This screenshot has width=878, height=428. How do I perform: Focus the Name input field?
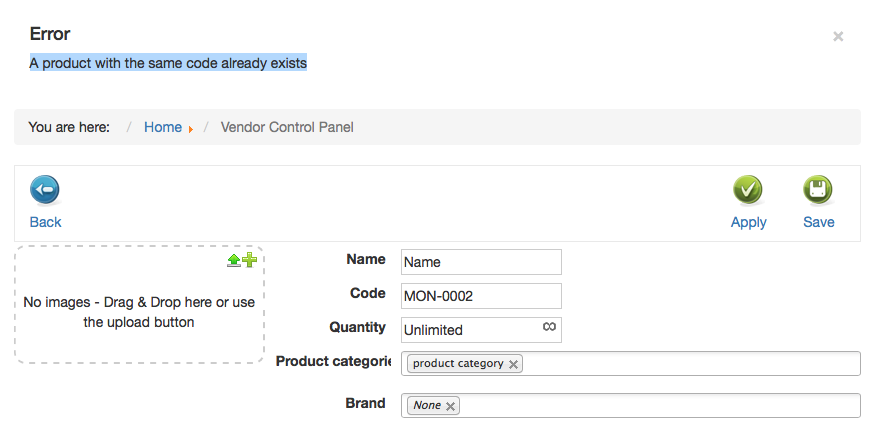tap(481, 262)
